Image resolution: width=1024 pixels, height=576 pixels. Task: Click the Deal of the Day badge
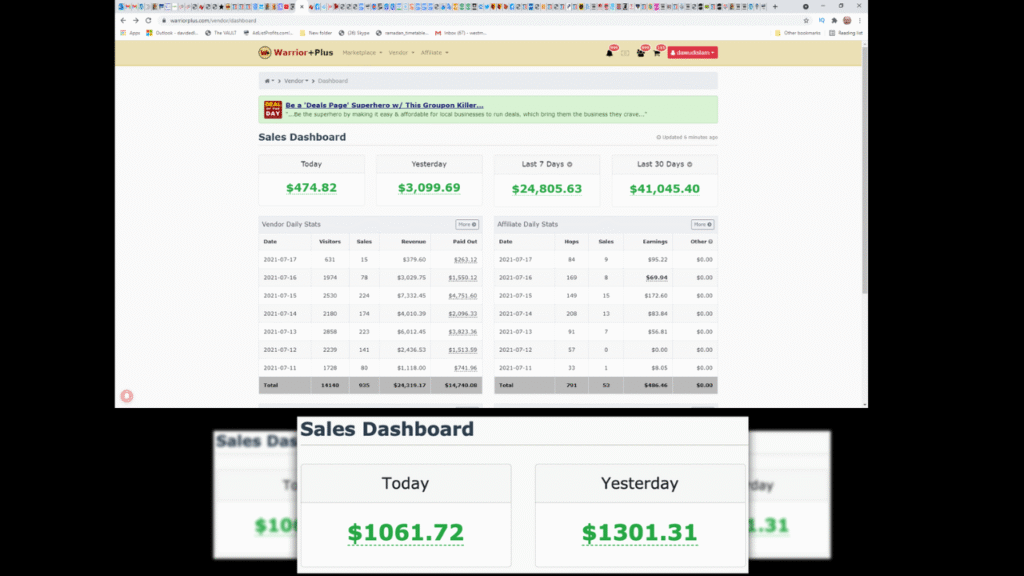272,109
